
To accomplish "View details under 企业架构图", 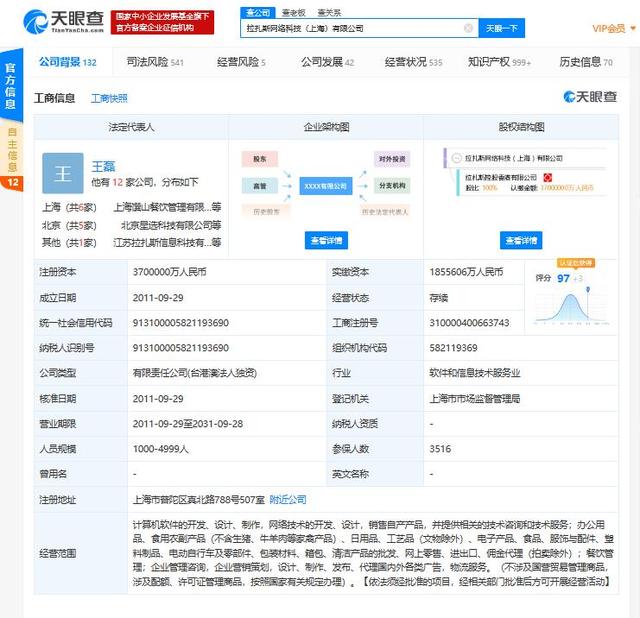I will point(326,240).
